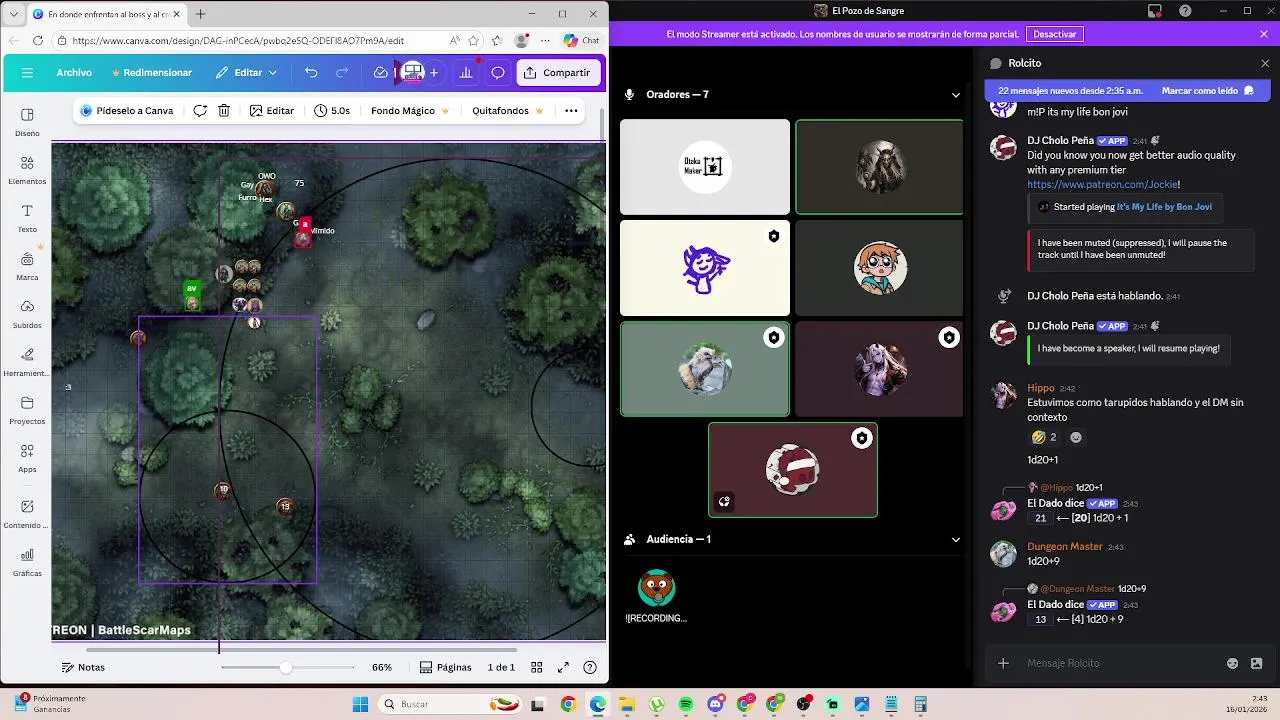
Task: Open Edge Copilot Chat button
Action: click(x=581, y=41)
